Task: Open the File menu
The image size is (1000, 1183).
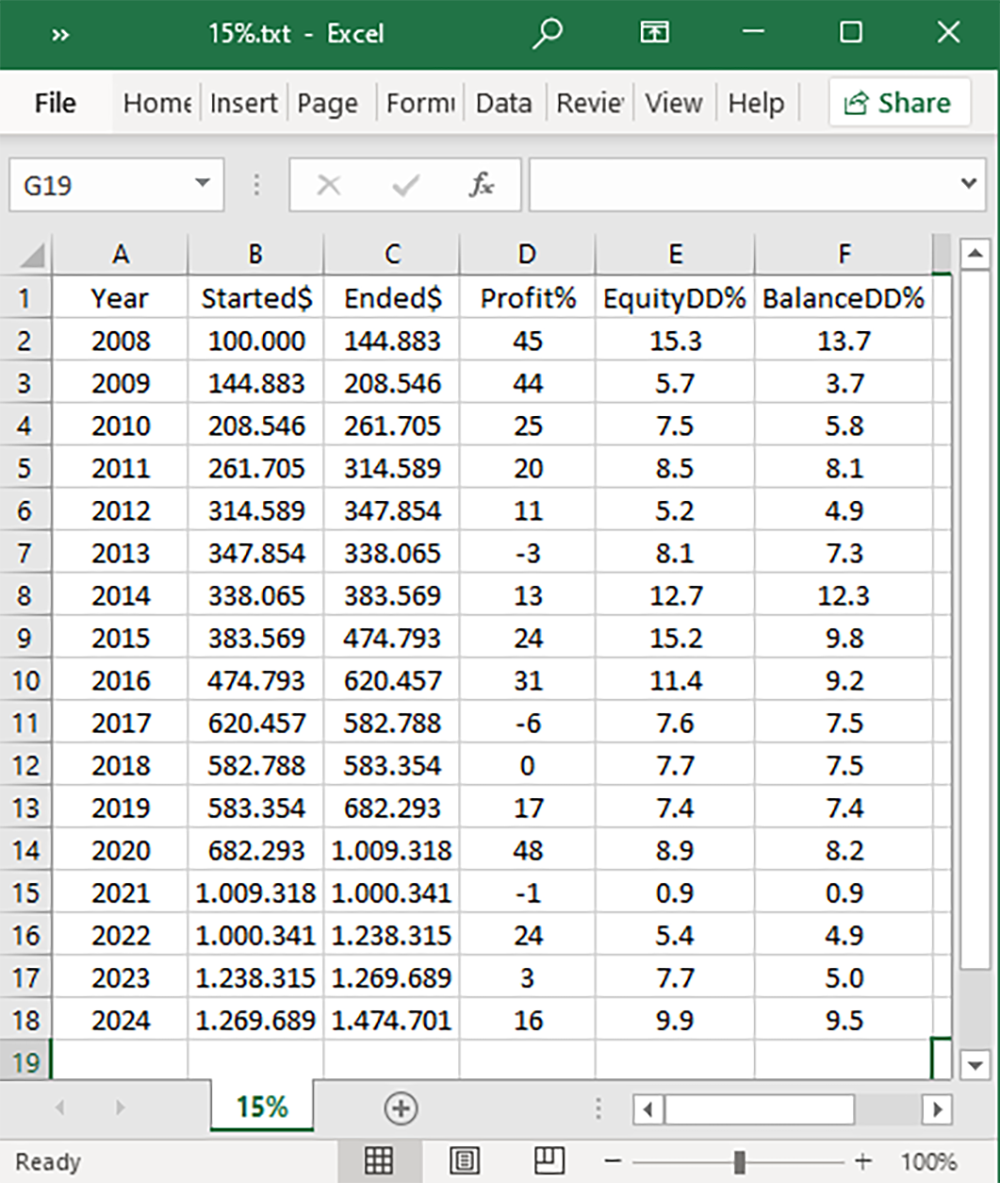Action: 55,103
